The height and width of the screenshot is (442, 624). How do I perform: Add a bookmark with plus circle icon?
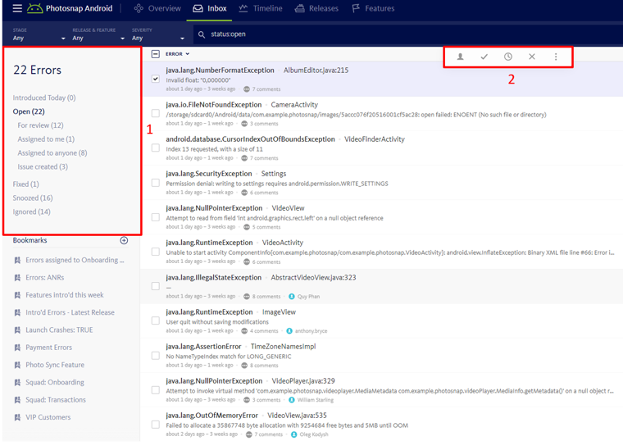(x=124, y=240)
